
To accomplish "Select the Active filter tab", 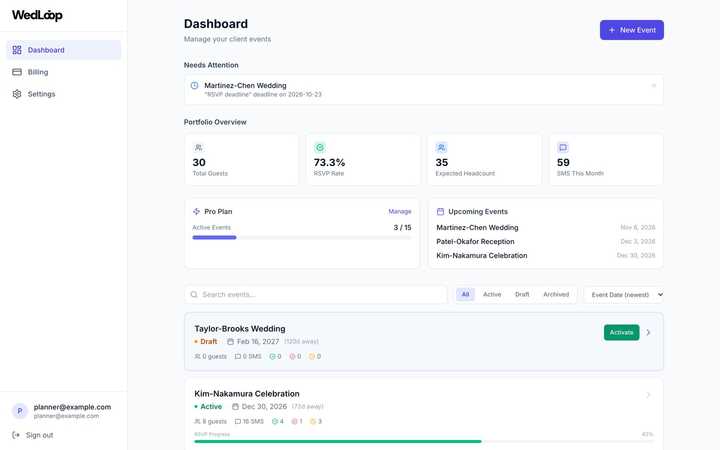I will [492, 294].
